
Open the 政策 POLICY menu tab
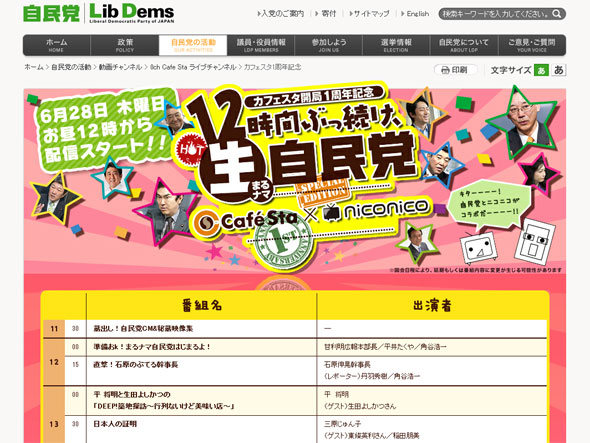click(125, 45)
